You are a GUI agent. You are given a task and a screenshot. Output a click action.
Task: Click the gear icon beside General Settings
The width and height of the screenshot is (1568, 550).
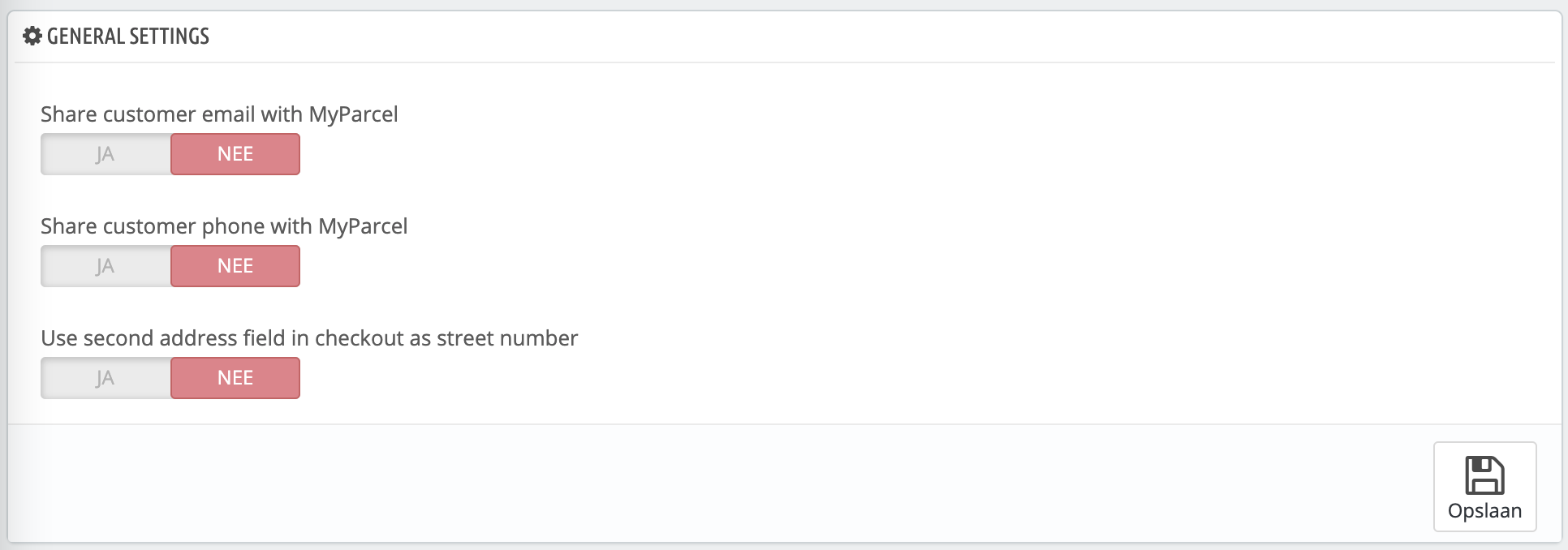click(31, 36)
